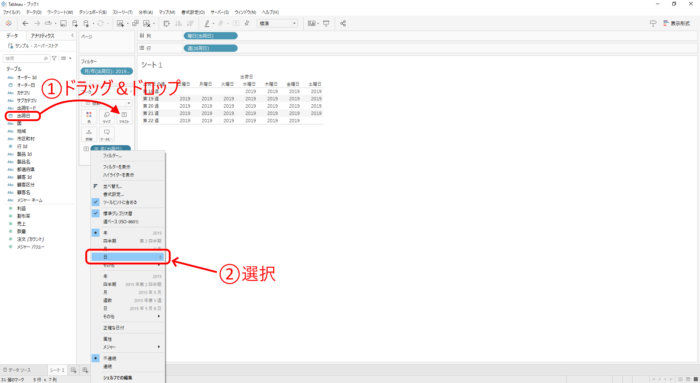Click the save workbook icon
This screenshot has width=700, height=383.
point(63,23)
